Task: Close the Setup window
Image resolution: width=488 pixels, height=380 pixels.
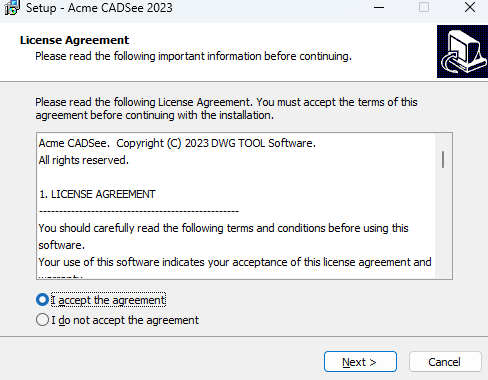Action: [470, 7]
